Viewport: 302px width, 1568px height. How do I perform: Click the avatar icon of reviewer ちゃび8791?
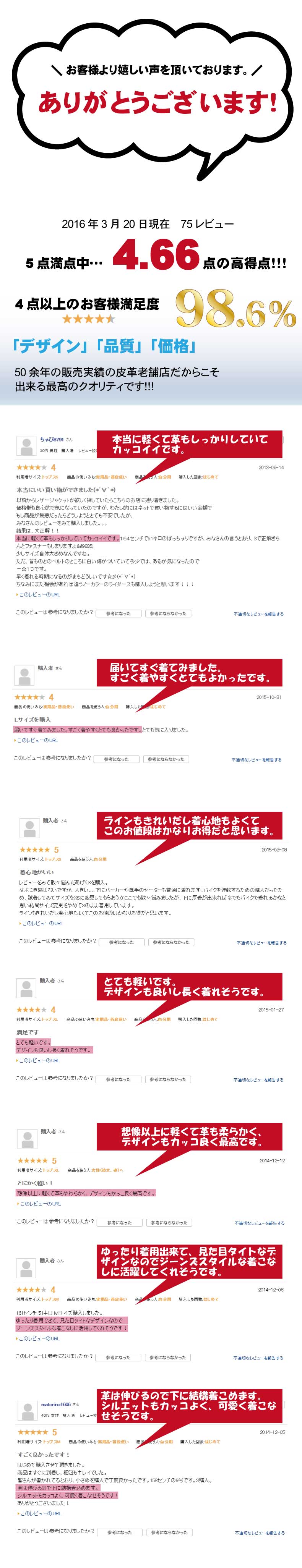[26, 446]
